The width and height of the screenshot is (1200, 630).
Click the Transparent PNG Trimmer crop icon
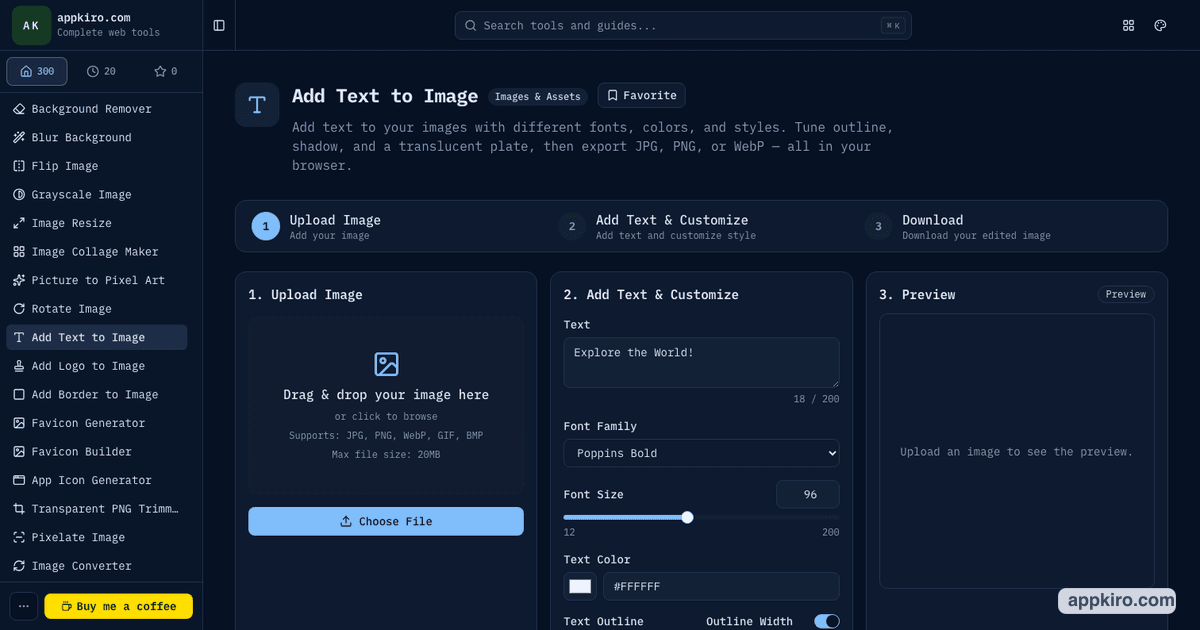tap(19, 509)
